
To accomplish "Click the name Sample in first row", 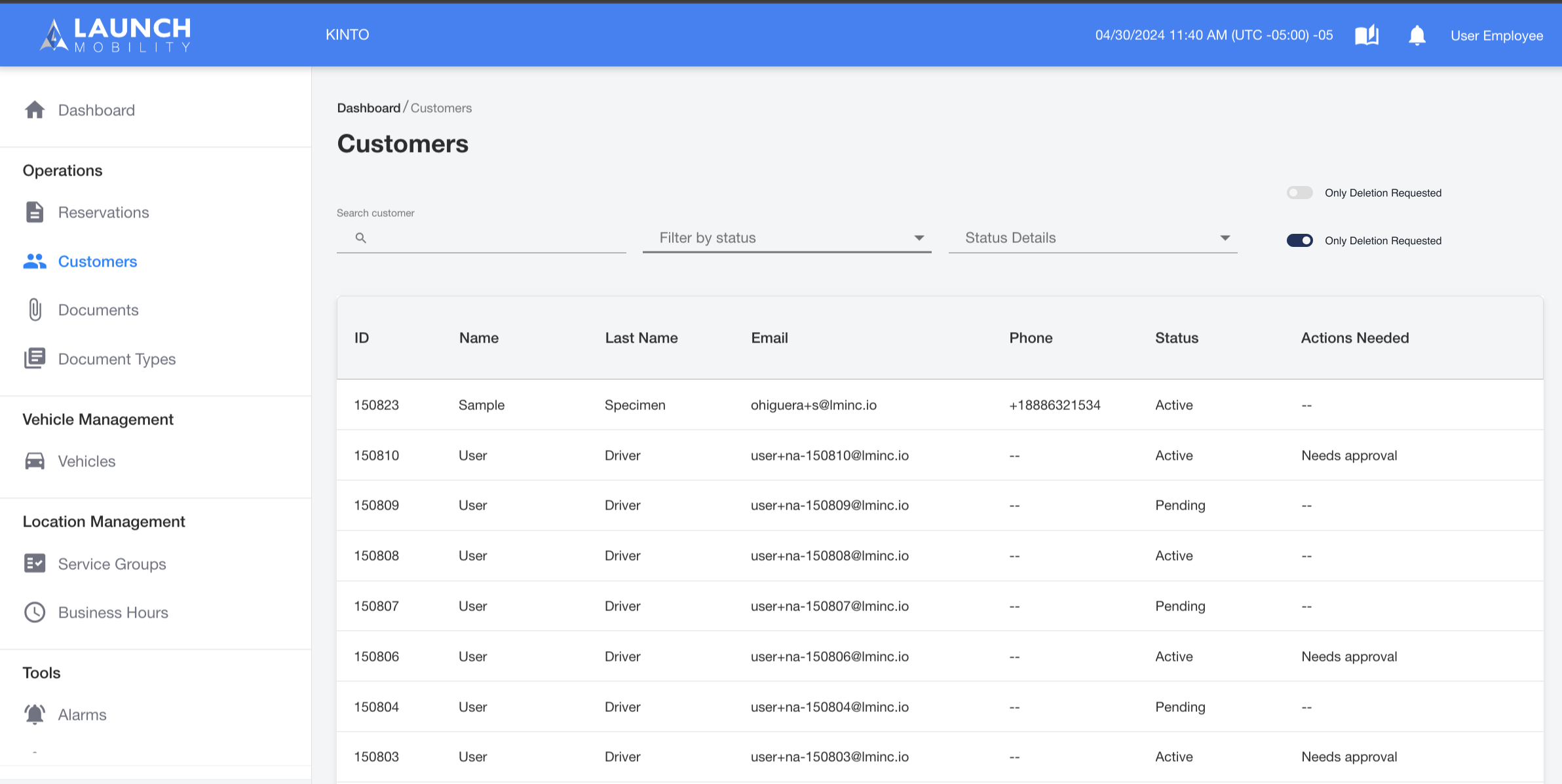I will [482, 405].
